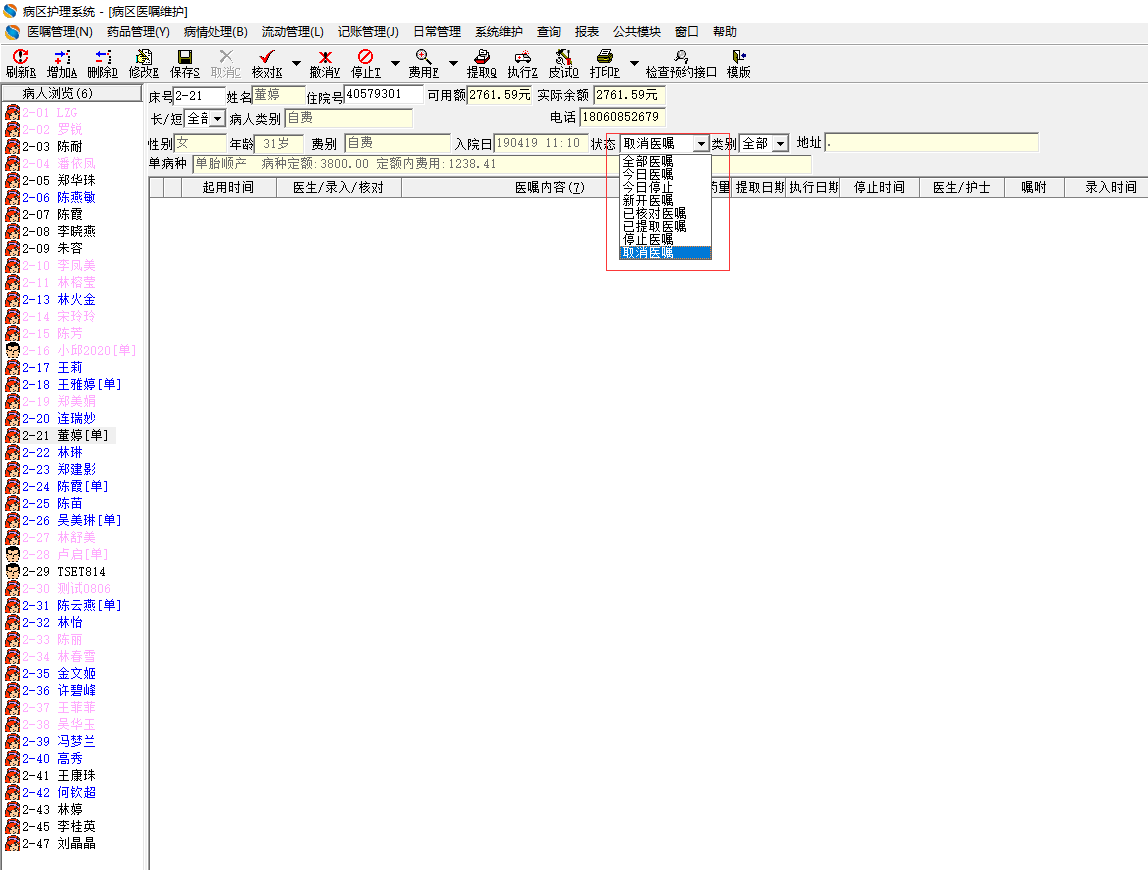Select 全部医嘱 in status list
The width and height of the screenshot is (1148, 870).
click(x=666, y=162)
